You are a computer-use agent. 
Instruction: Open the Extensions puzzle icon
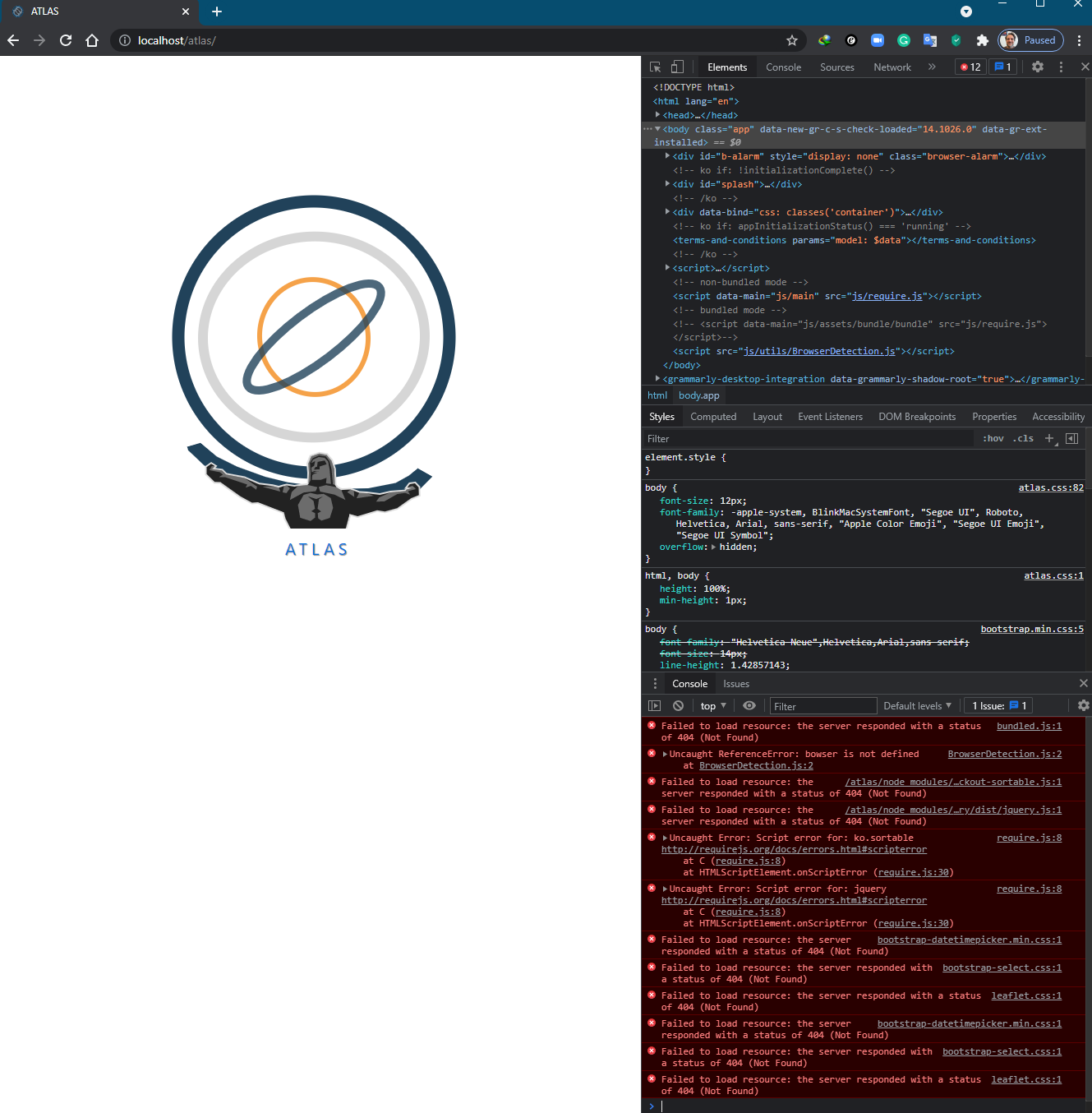pyautogui.click(x=982, y=40)
